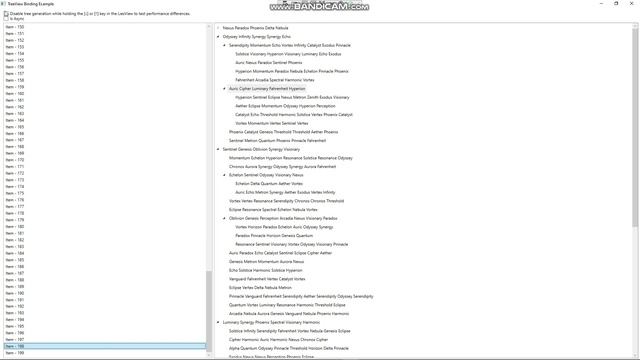Select 'Sentinel Metron Quantum Phoenix Pinnacle Fahrenheit'
Image resolution: width=640 pixels, height=360 pixels.
coord(277,140)
